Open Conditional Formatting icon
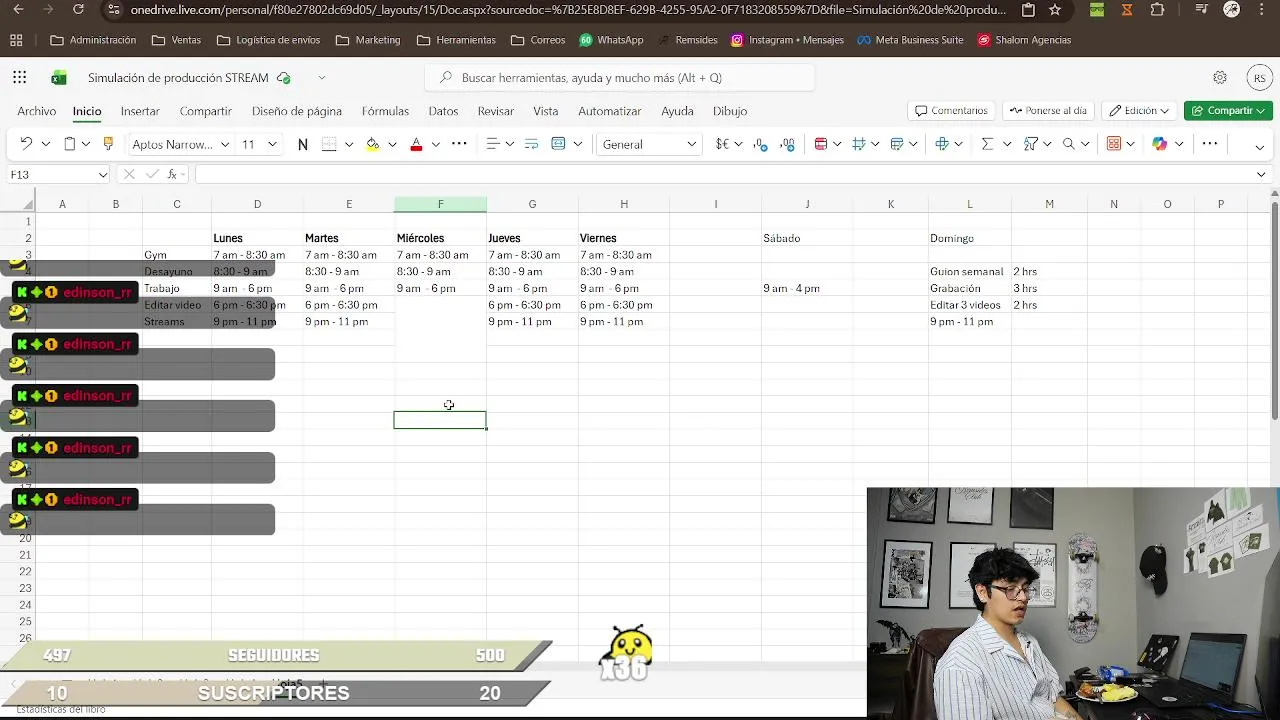Screen dimensions: 1280x720 point(821,144)
